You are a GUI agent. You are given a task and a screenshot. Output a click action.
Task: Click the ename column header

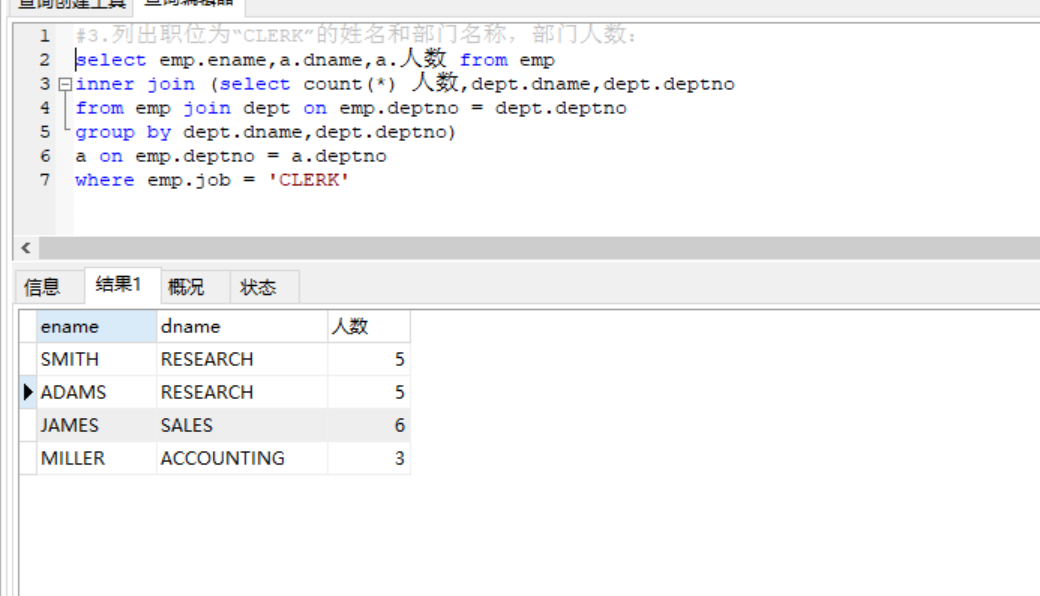95,326
